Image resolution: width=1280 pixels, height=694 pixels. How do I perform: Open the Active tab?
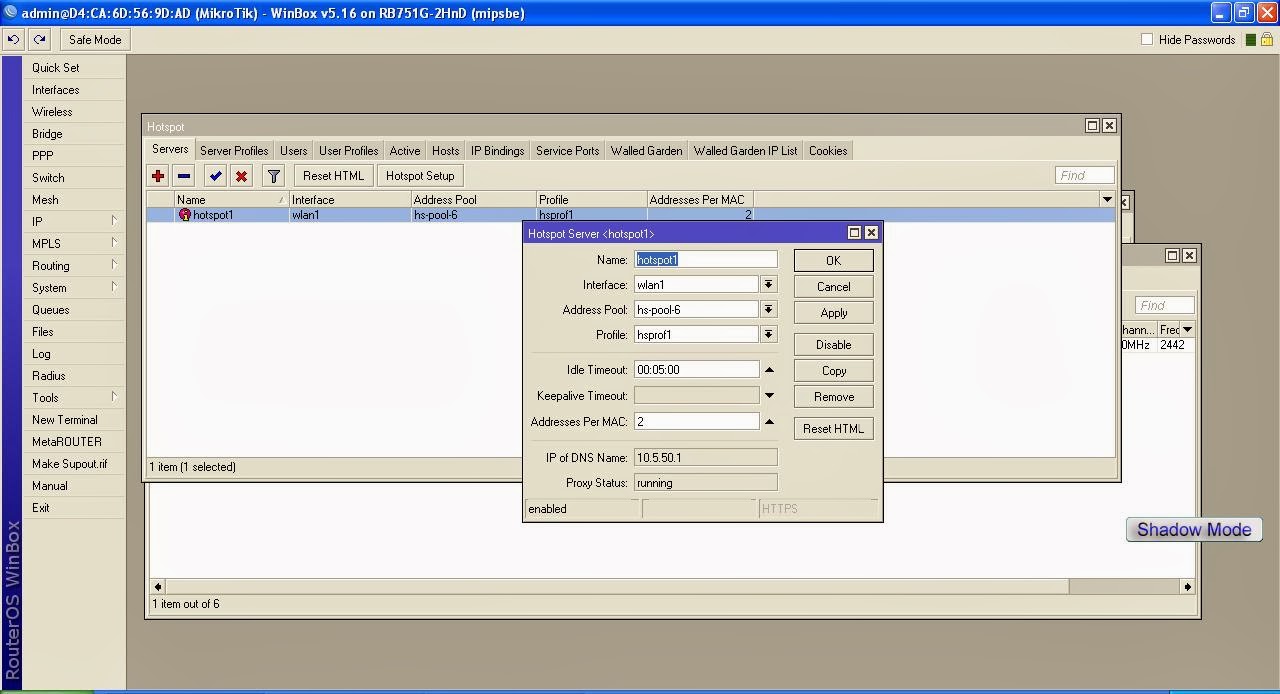405,151
